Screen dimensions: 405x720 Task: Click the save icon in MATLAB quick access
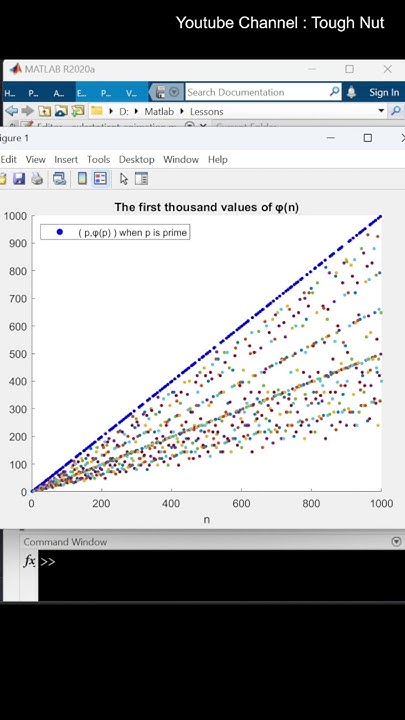(161, 92)
